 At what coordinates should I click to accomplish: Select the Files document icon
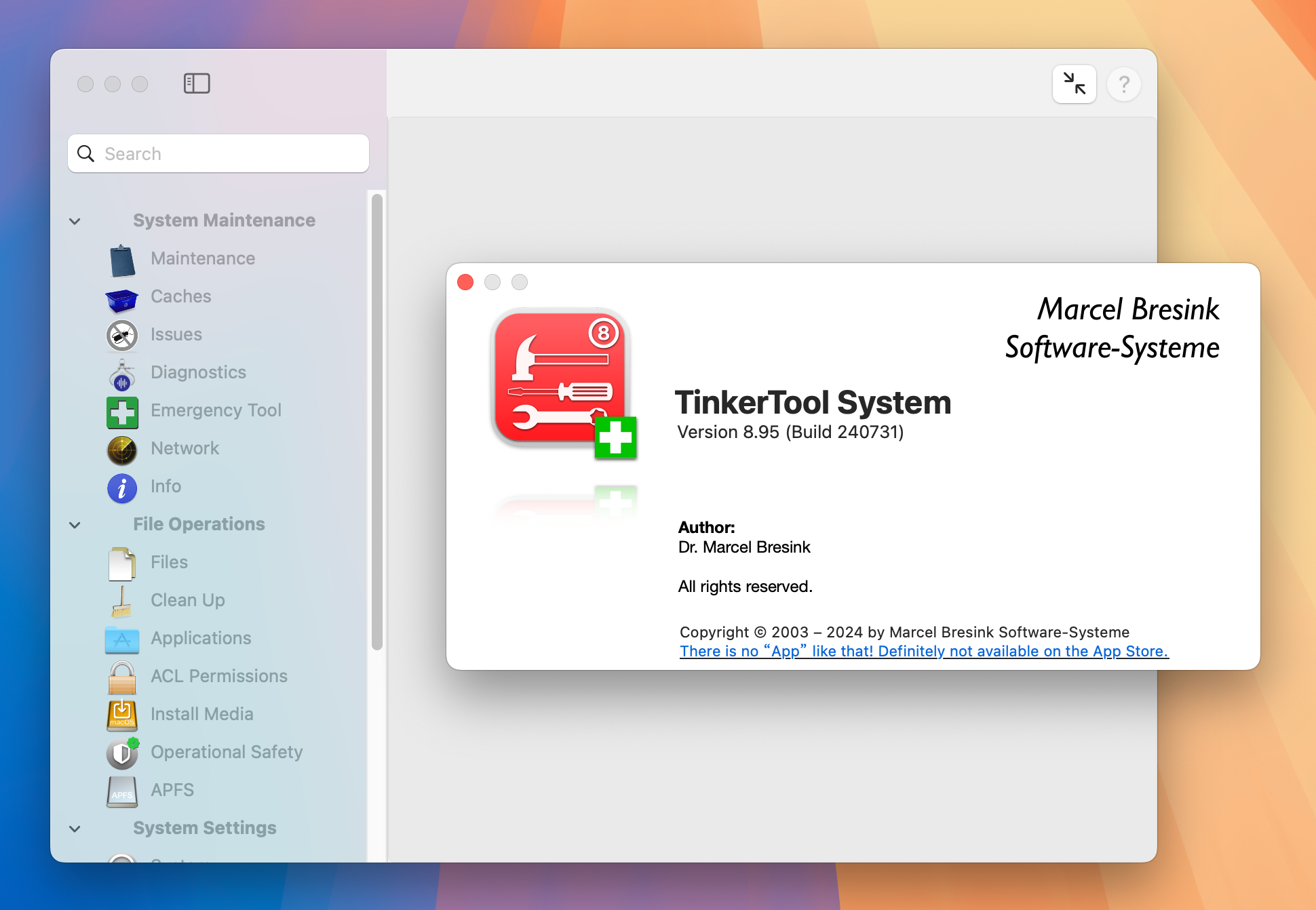tap(122, 563)
